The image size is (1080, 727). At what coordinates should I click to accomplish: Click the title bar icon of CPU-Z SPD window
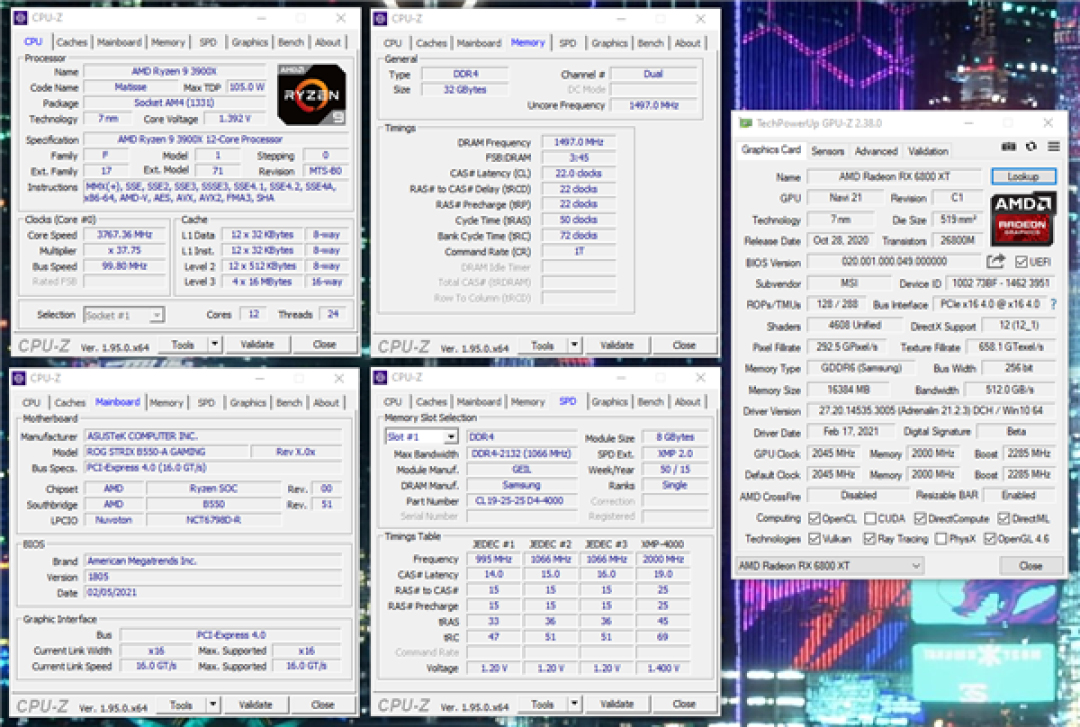[380, 377]
